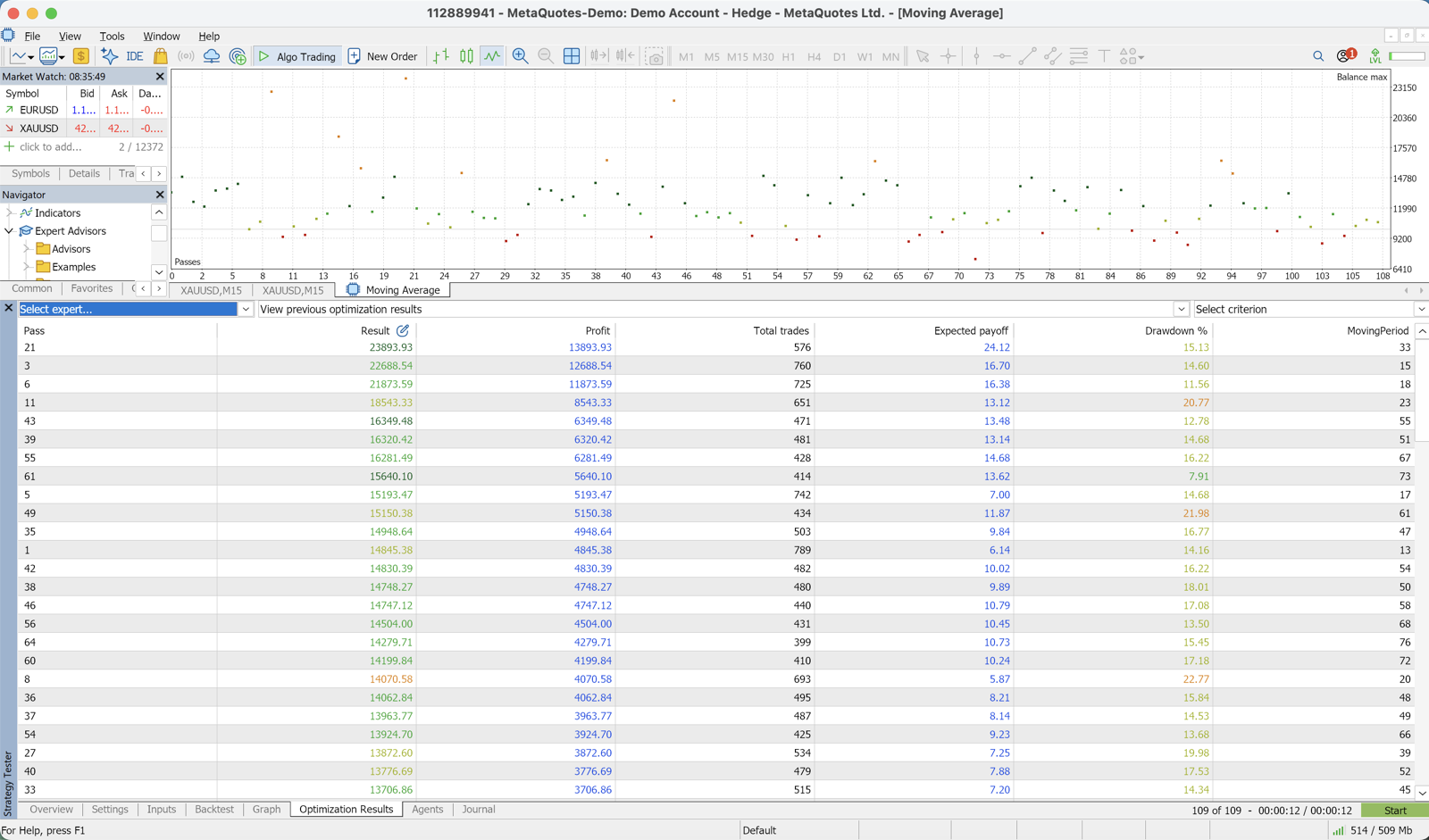Viewport: 1429px width, 840px height.
Task: Open the new chart toolbar icon
Action: tap(21, 56)
